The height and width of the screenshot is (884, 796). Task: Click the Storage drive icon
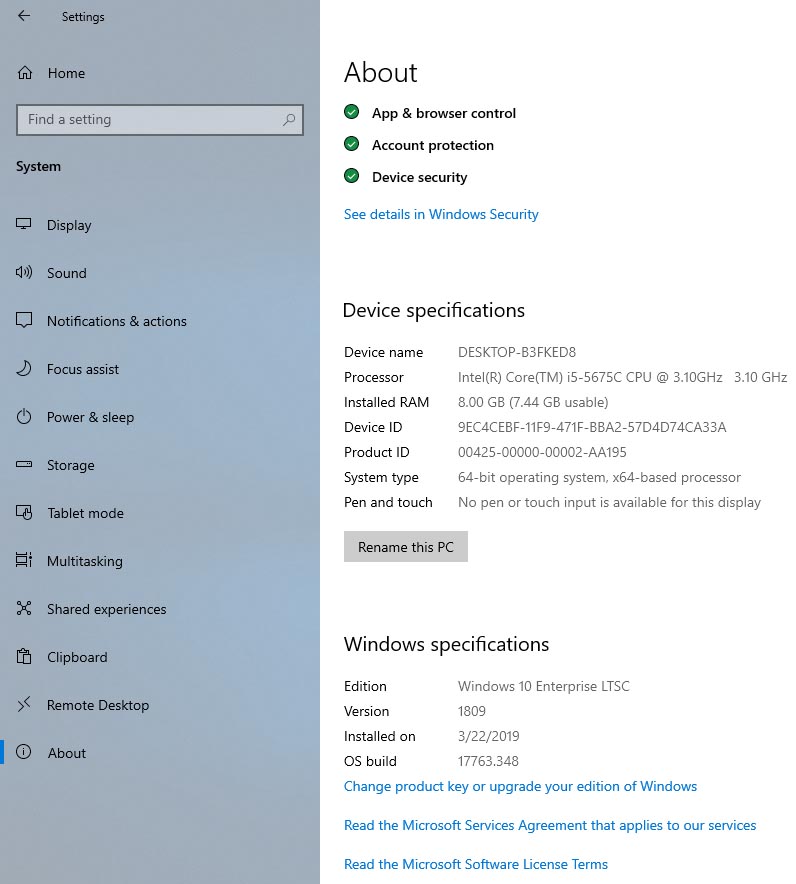coord(24,465)
